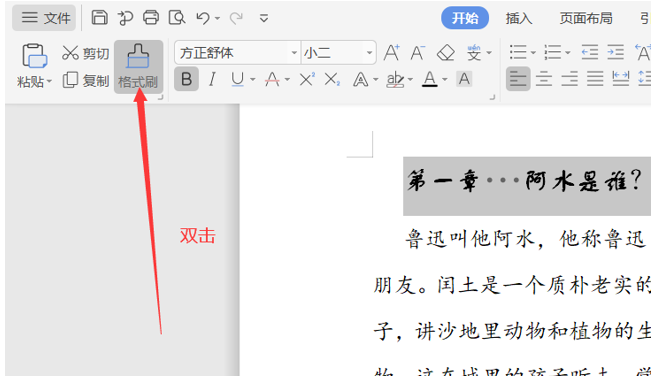Screen dimensions: 652x376
Task: Toggle Underline formatting
Action: coord(237,79)
